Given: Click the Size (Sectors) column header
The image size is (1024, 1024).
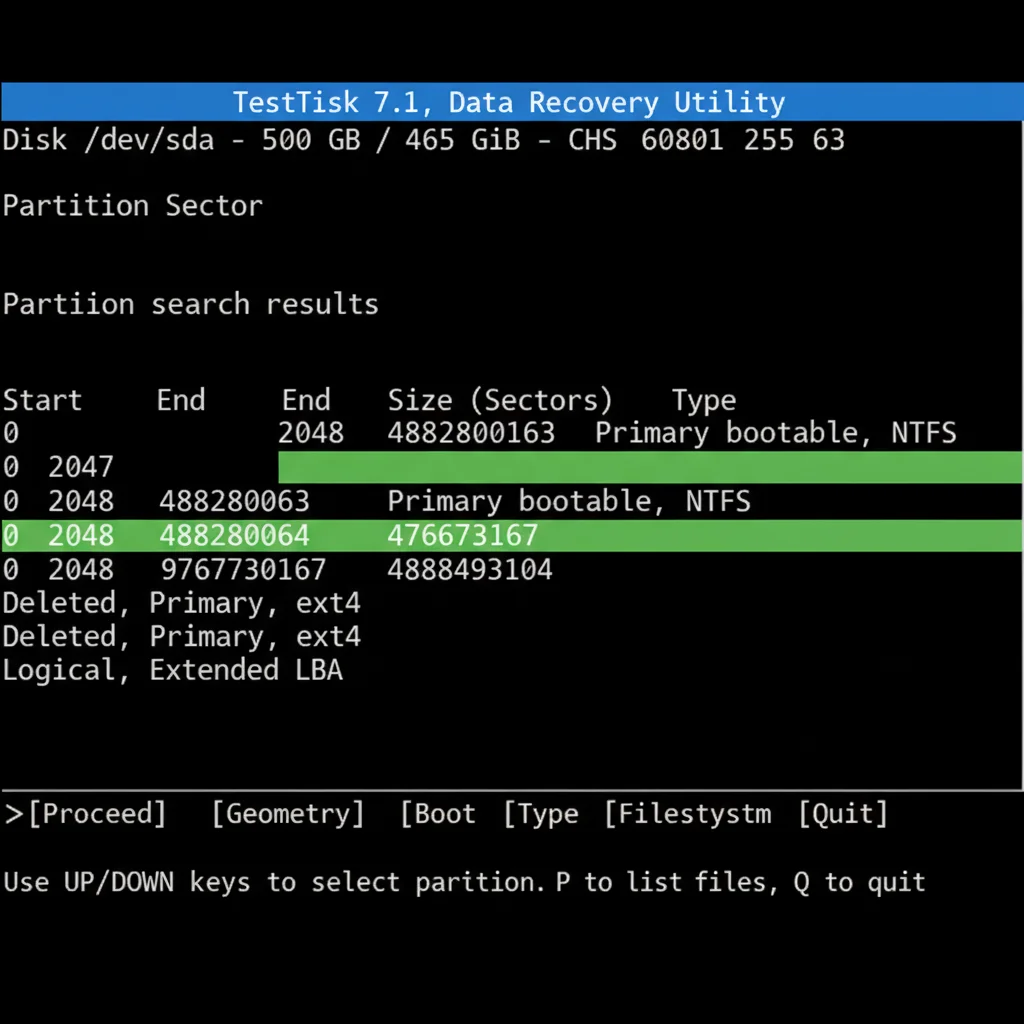Looking at the screenshot, I should tap(500, 400).
